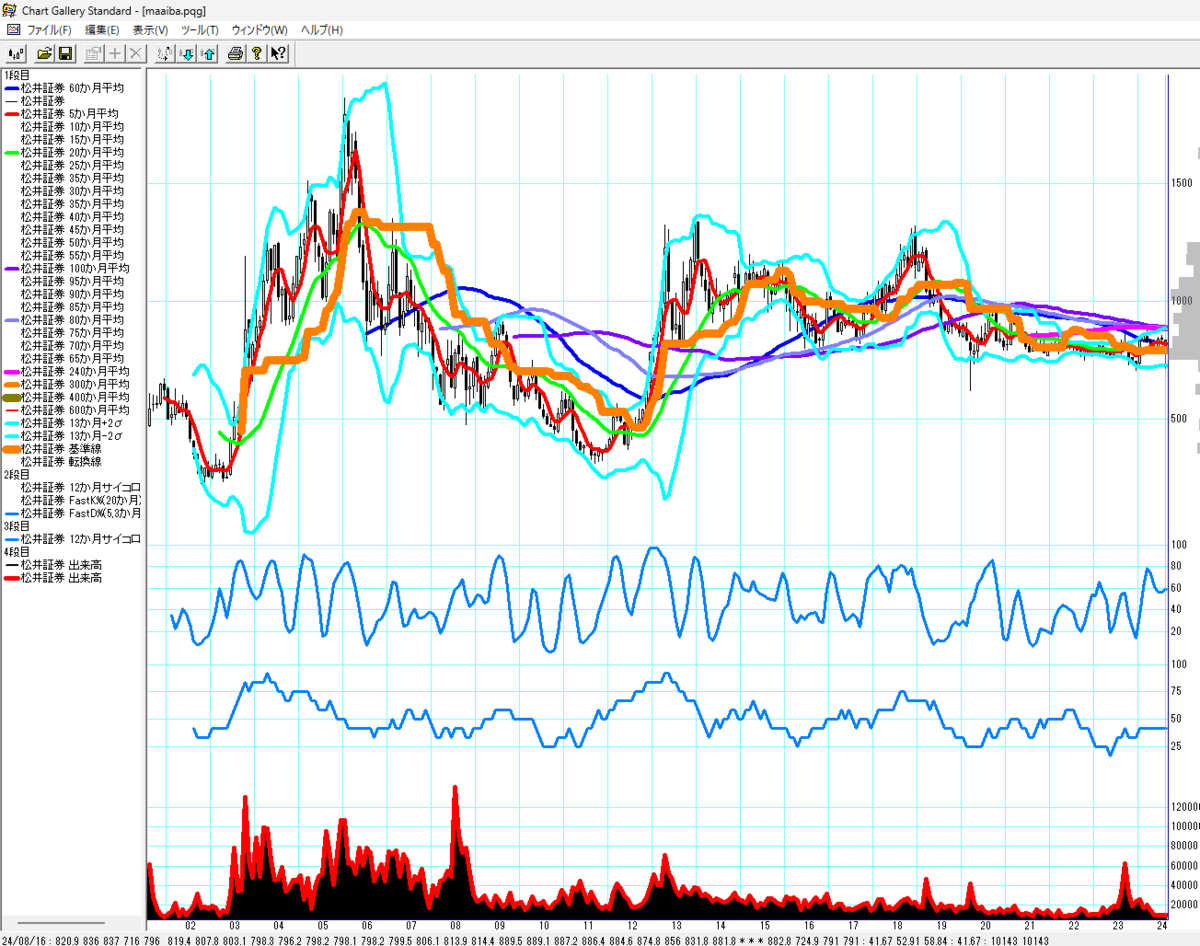This screenshot has width=1200, height=946.
Task: Click the greyed-out X delete icon
Action: click(x=135, y=53)
